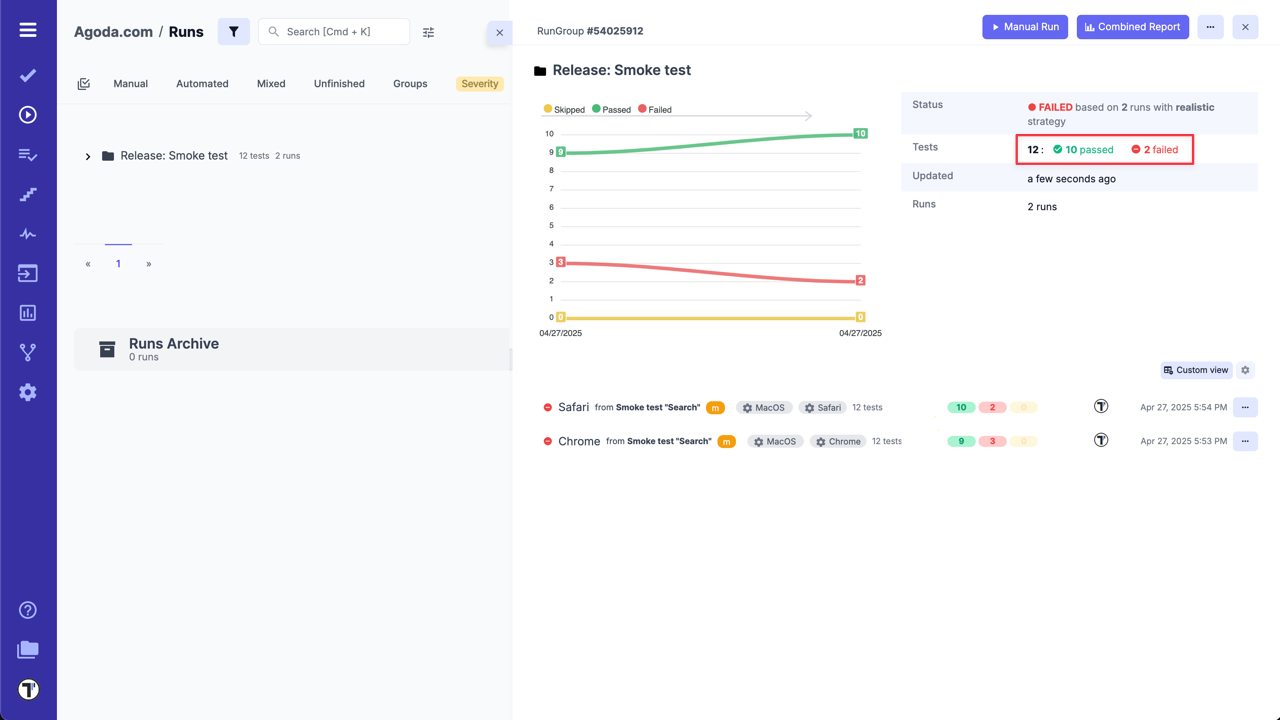Toggle the Passed series in the chart legend
The image size is (1280, 720).
pos(610,109)
